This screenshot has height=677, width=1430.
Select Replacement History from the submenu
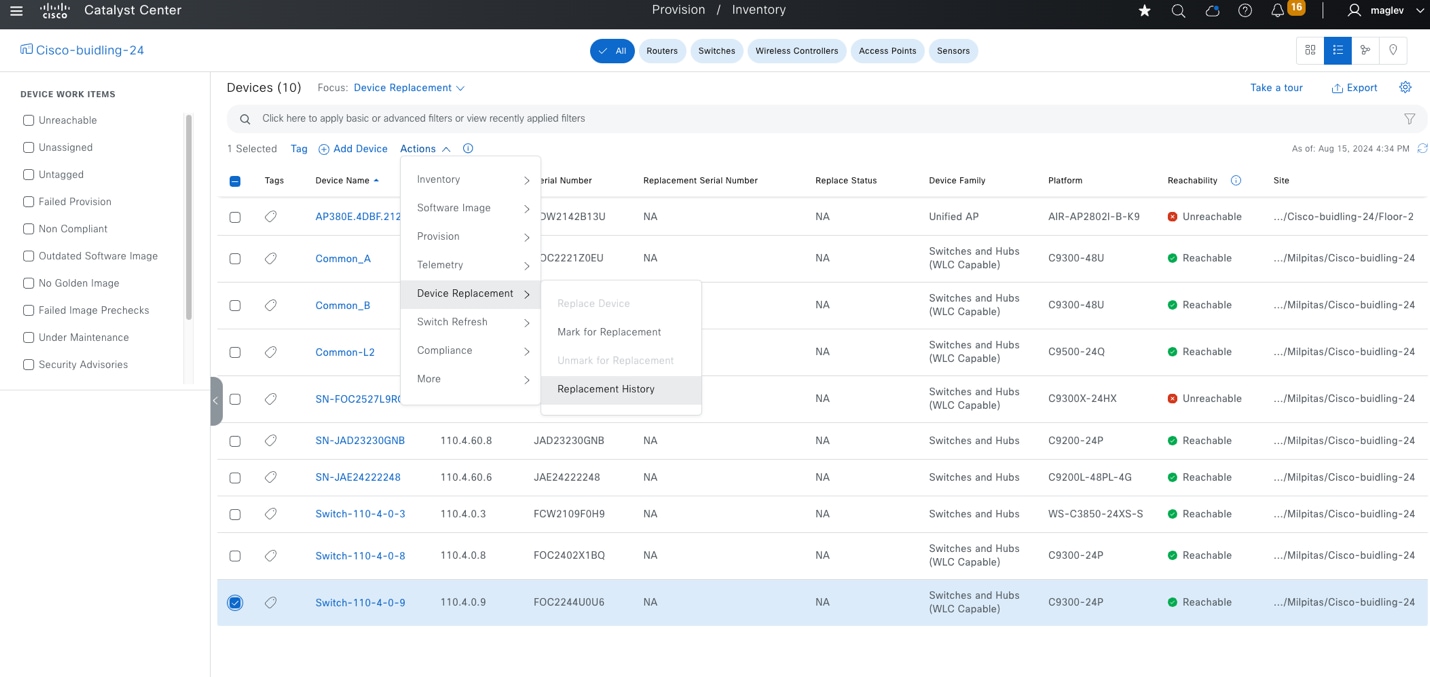coord(606,389)
